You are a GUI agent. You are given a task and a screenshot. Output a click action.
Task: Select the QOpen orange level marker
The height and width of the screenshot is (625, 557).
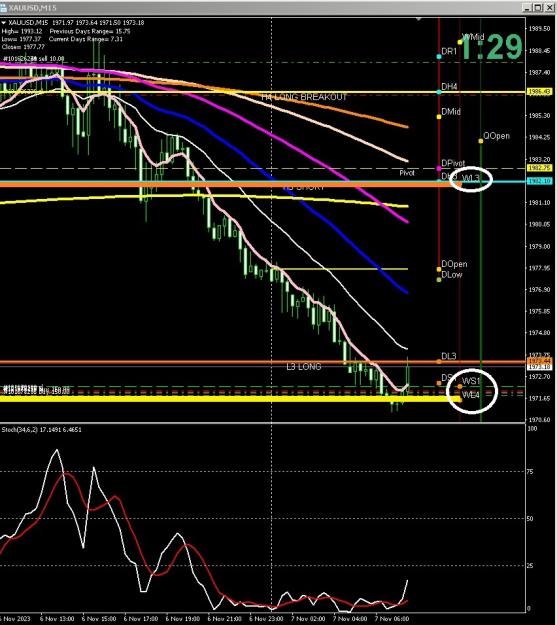click(x=481, y=141)
